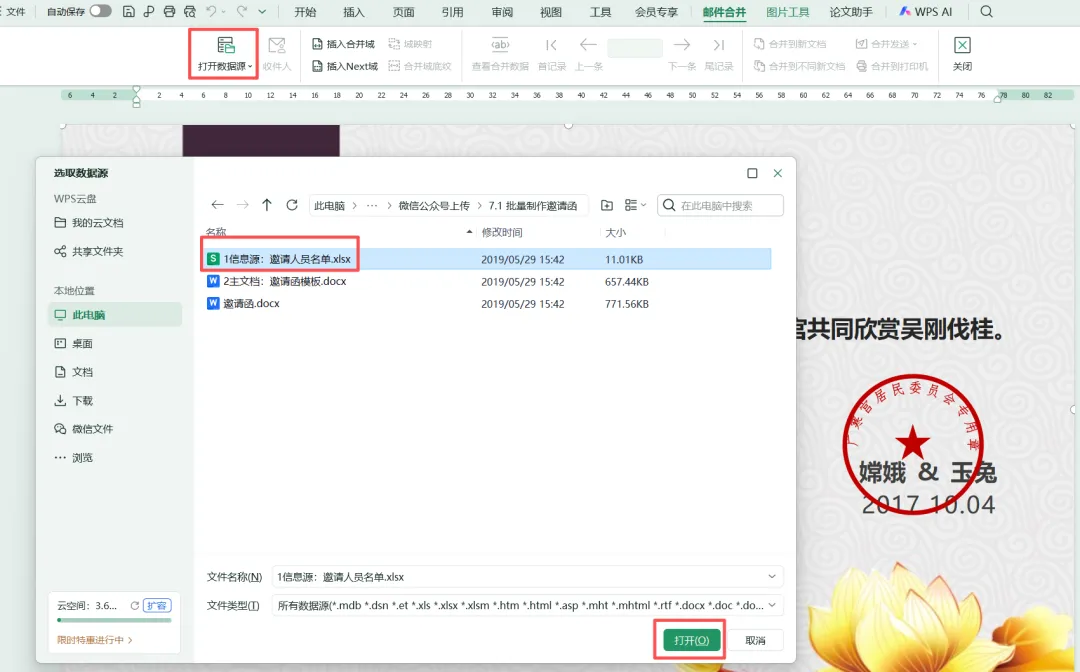The height and width of the screenshot is (672, 1080).
Task: Select file 邀请函.docx
Action: pyautogui.click(x=488, y=304)
